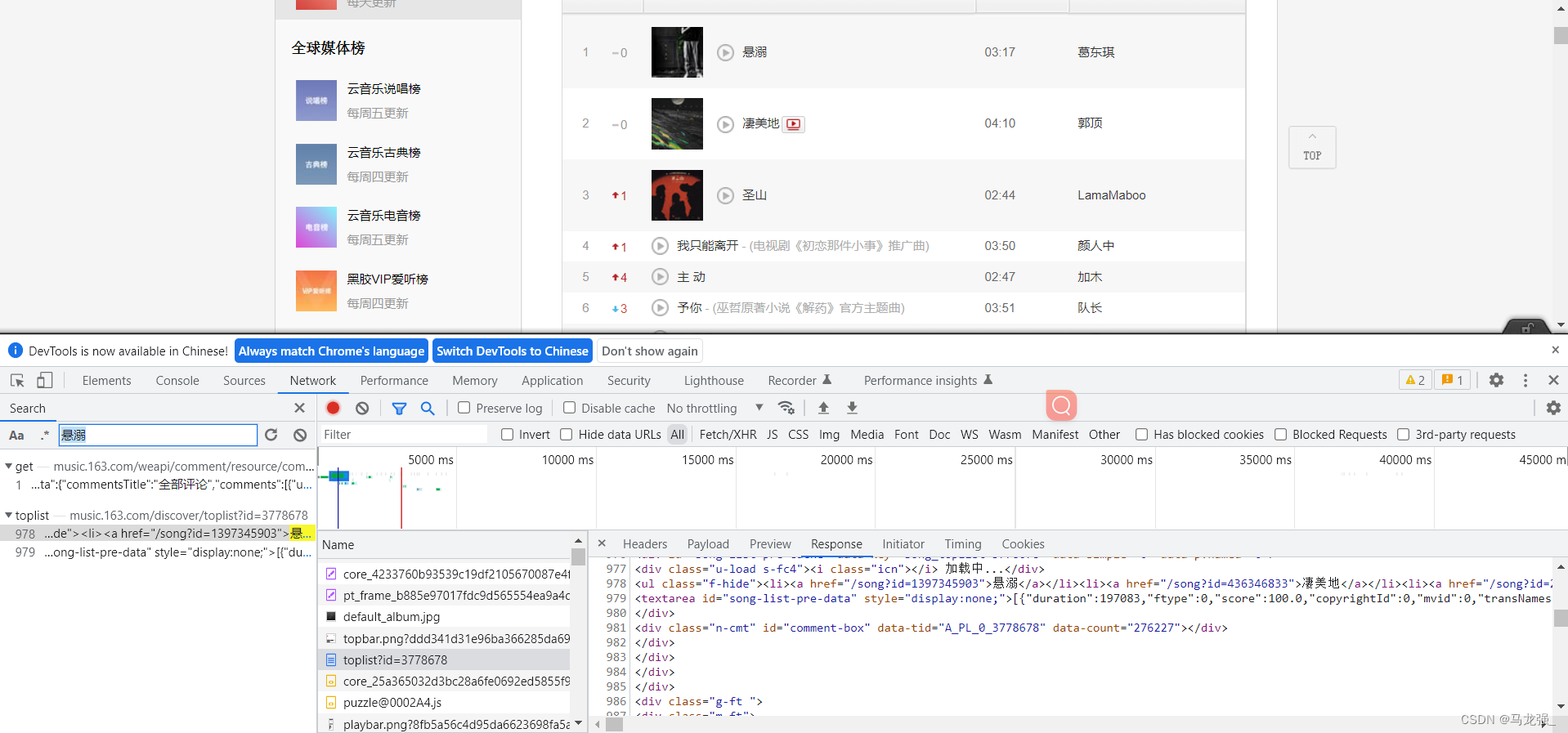This screenshot has width=1568, height=733.
Task: Stop recording network log with red button
Action: click(x=333, y=408)
